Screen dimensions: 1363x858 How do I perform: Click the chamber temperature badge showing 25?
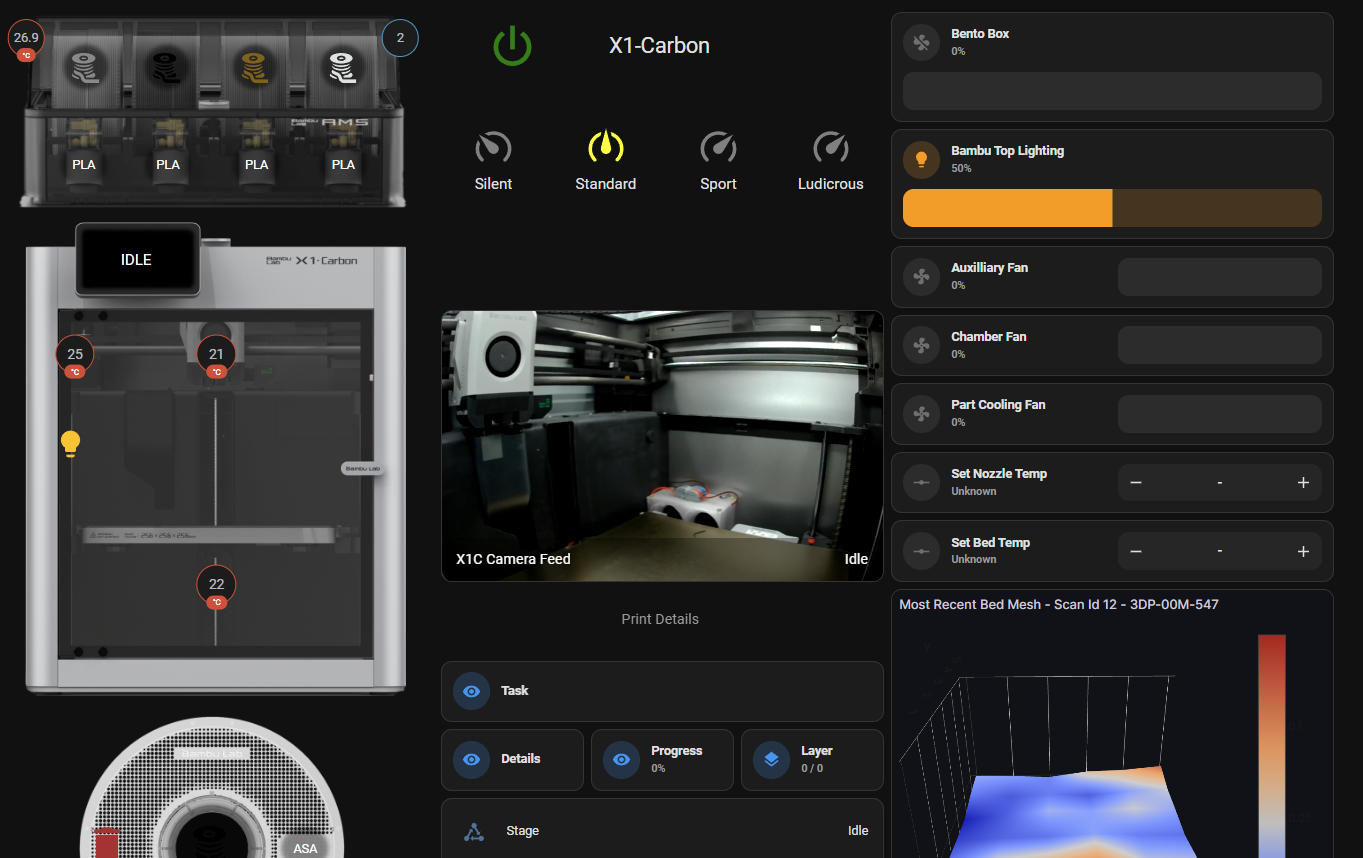[x=75, y=357]
